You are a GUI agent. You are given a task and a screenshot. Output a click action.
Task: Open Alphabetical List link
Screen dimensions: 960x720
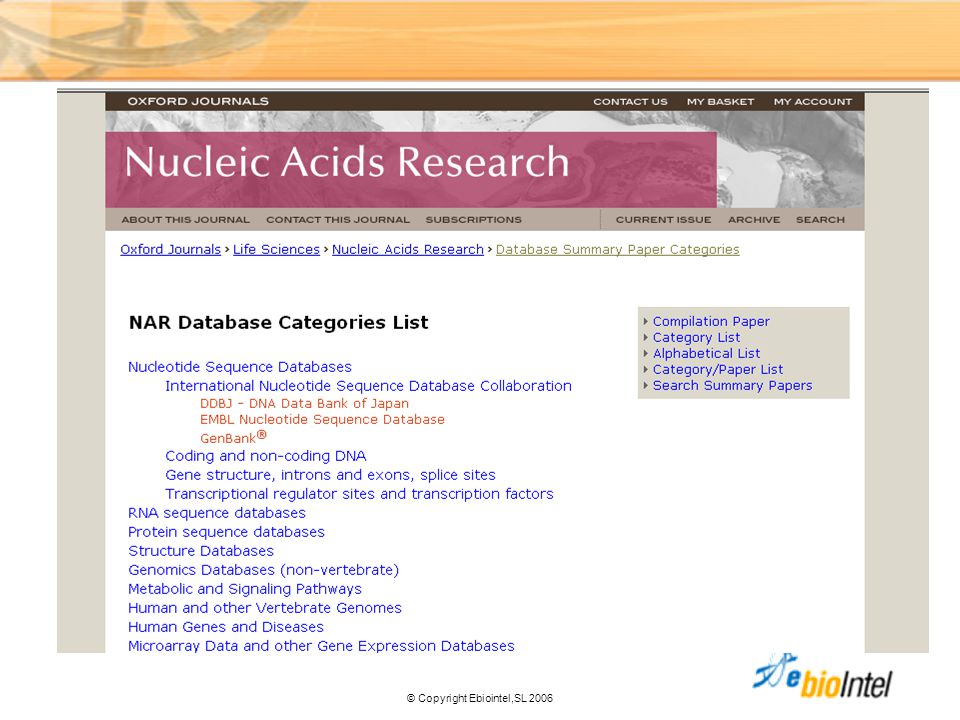pyautogui.click(x=707, y=353)
